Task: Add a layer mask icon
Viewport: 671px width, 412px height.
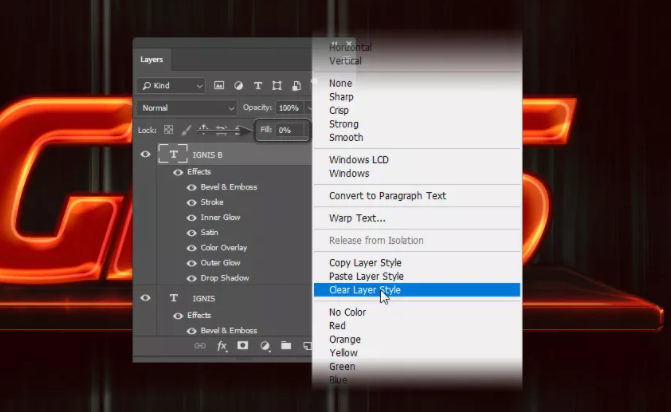Action: 243,345
